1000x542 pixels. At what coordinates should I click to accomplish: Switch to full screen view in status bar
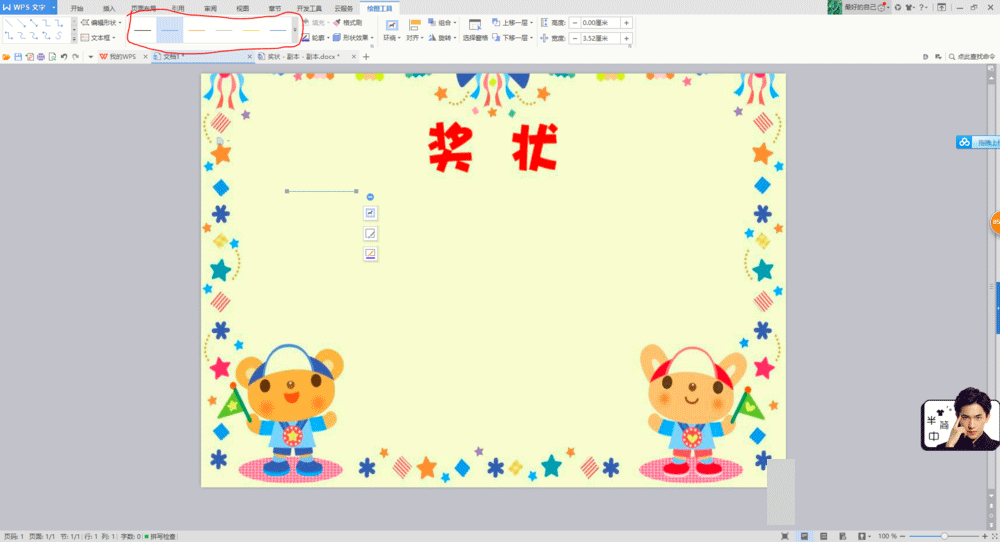(x=786, y=536)
